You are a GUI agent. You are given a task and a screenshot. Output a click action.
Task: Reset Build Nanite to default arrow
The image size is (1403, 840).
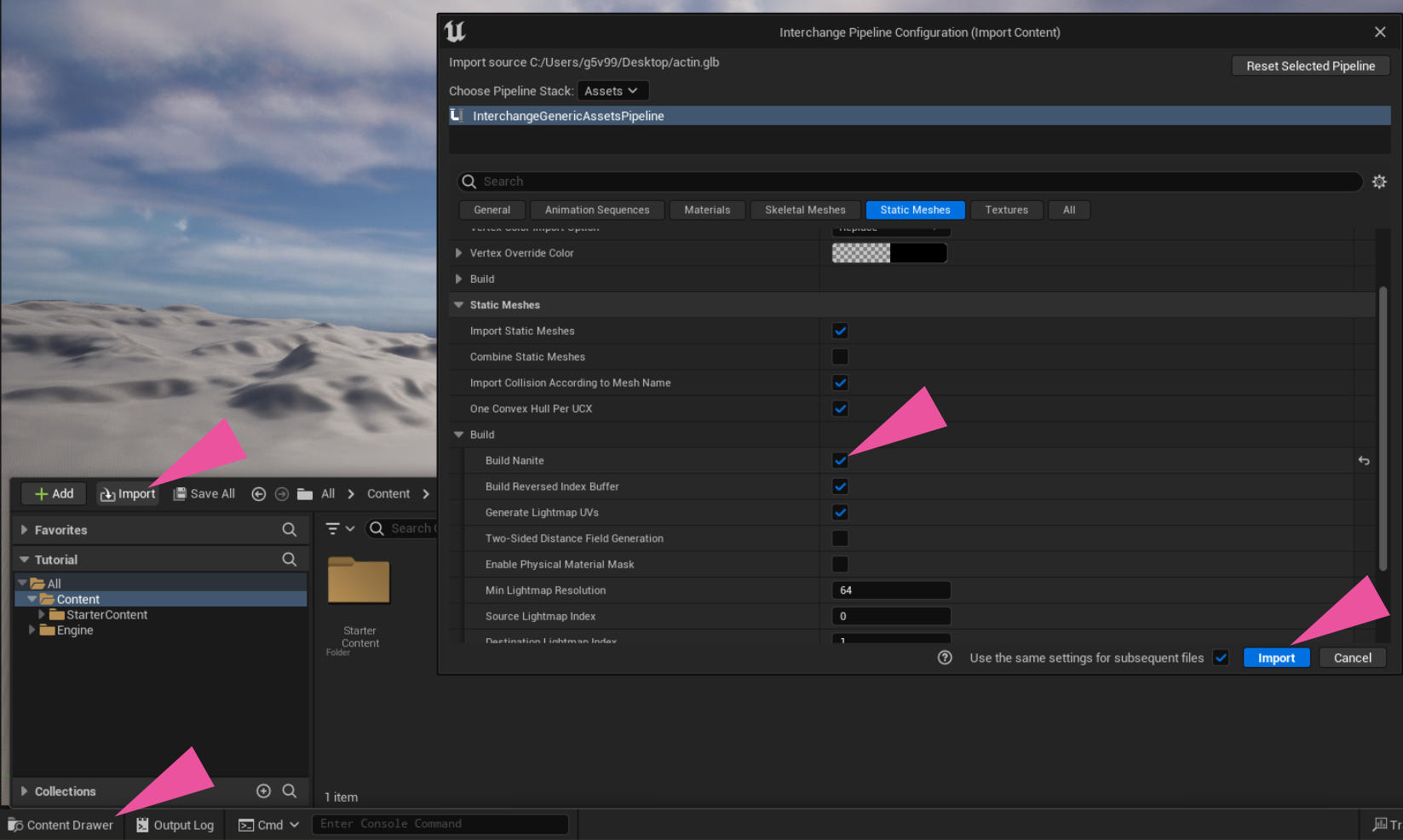click(1364, 461)
